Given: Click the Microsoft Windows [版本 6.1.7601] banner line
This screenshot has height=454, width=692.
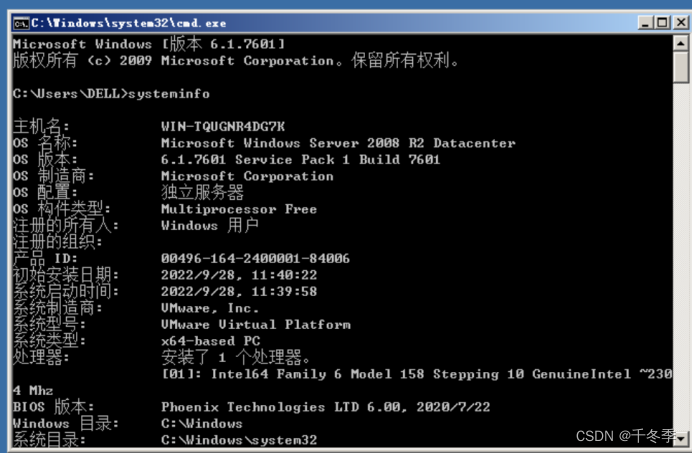Looking at the screenshot, I should tap(149, 44).
